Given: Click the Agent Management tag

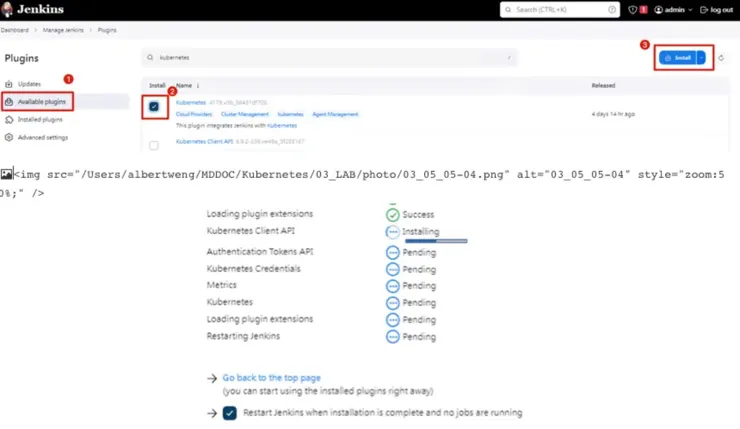Looking at the screenshot, I should (x=335, y=114).
